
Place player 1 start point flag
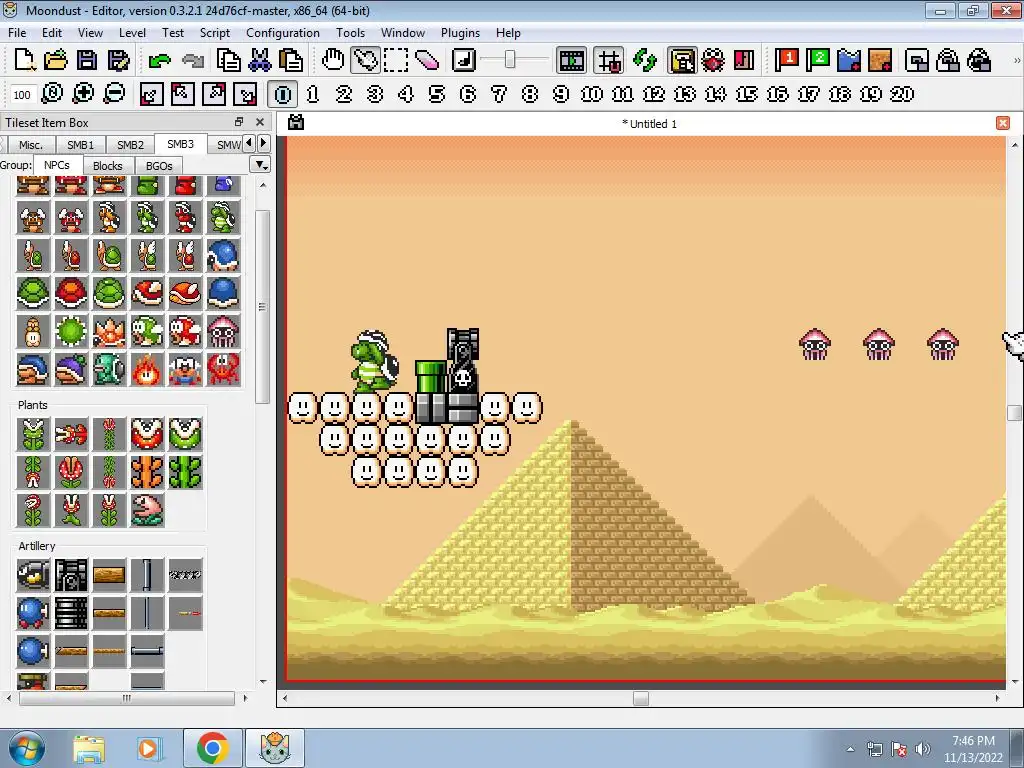click(786, 60)
